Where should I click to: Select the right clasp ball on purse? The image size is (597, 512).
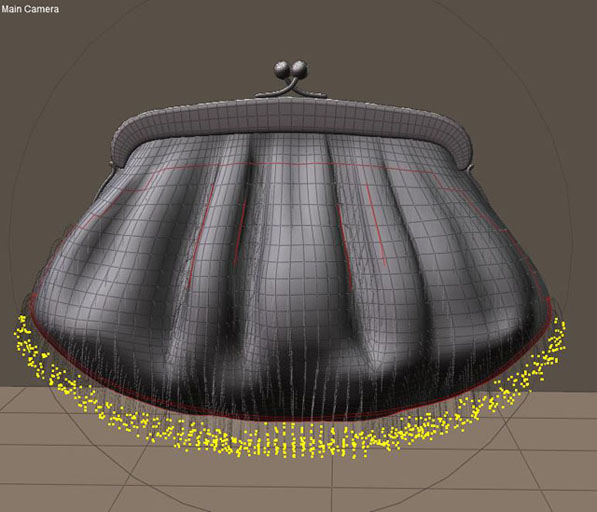299,69
